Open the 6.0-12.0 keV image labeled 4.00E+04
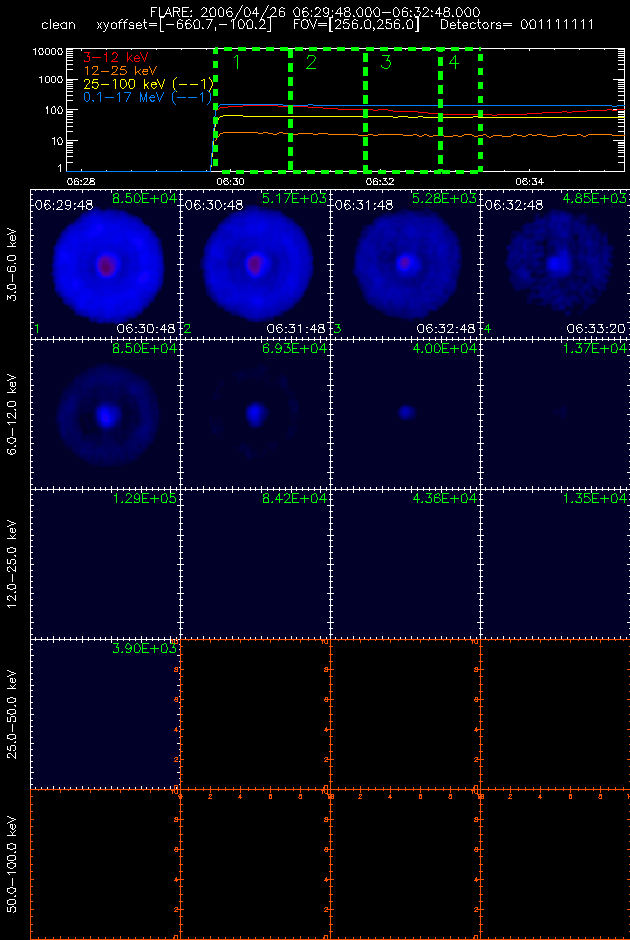630x940 pixels. 405,414
